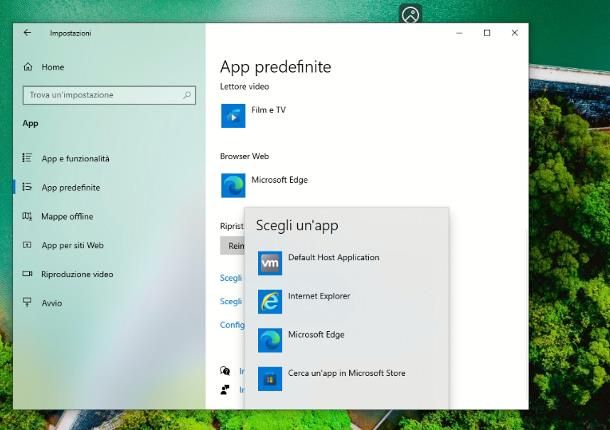Screen dimensions: 610x430
Task: Change video player from Film e TV
Action: [268, 110]
